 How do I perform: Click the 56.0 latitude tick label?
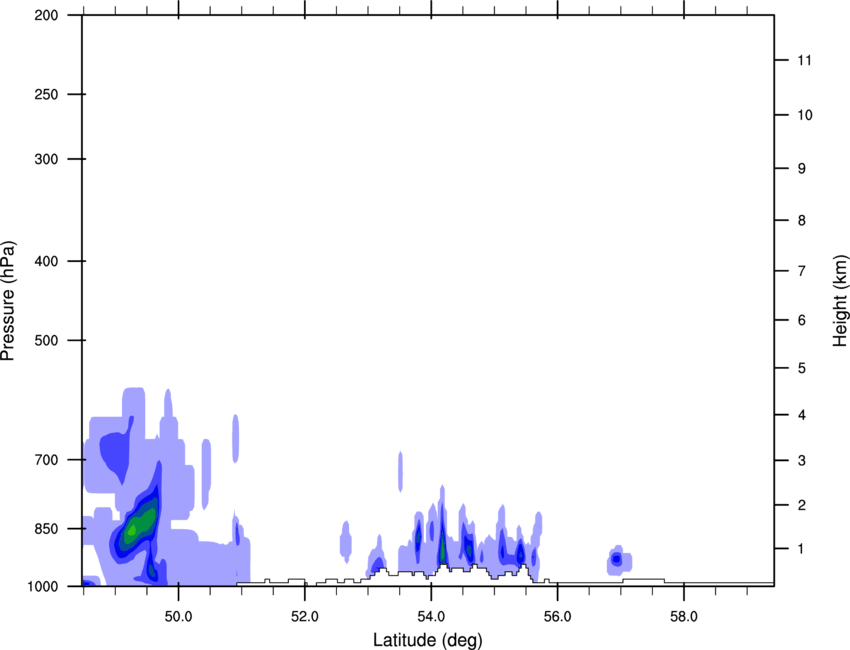(557, 617)
